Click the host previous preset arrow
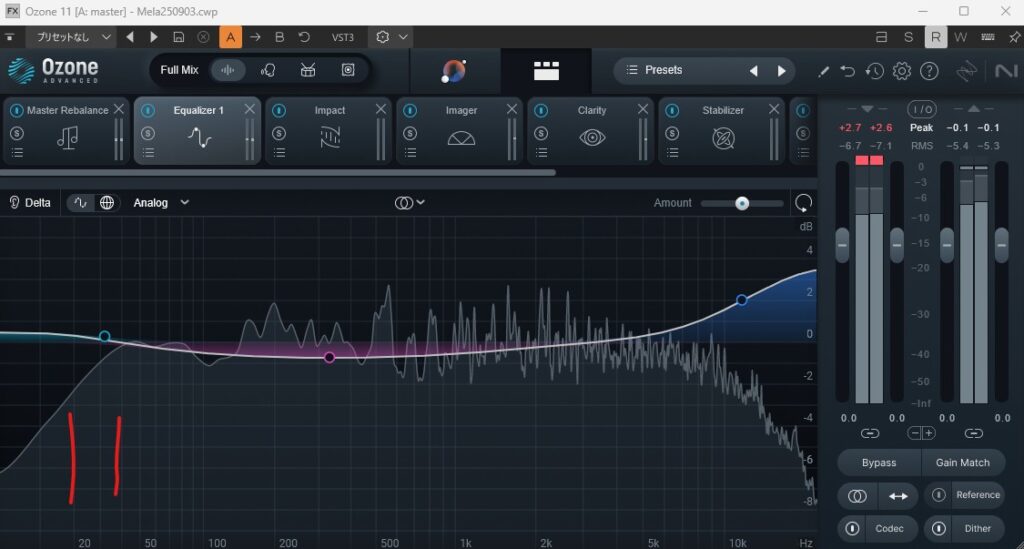Image resolution: width=1024 pixels, height=549 pixels. click(129, 37)
